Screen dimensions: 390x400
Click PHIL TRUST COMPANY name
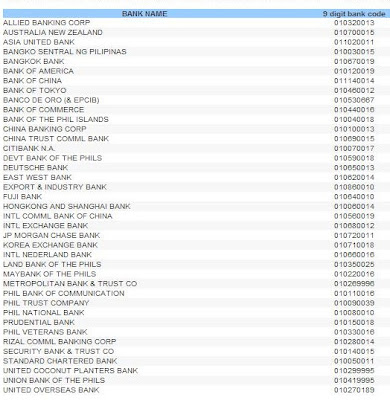tap(46, 303)
